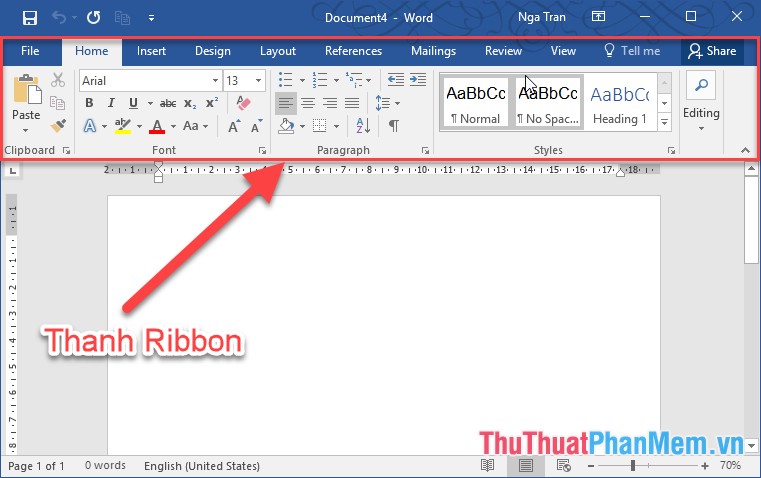
Task: Click Increase Font Size icon
Action: 233,126
